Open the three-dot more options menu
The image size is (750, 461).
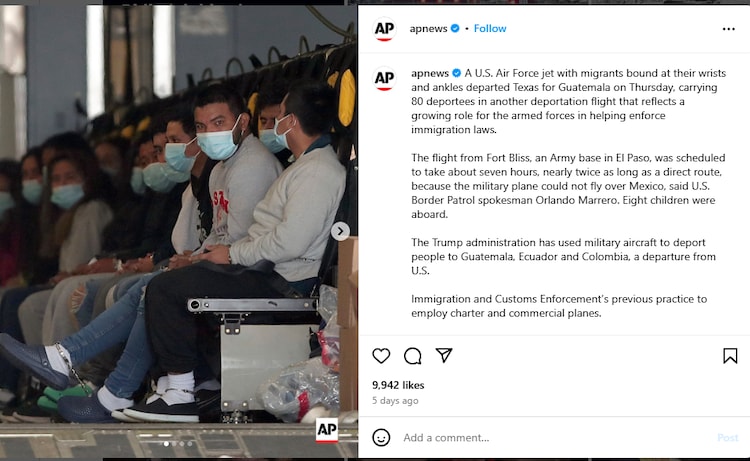(x=728, y=29)
